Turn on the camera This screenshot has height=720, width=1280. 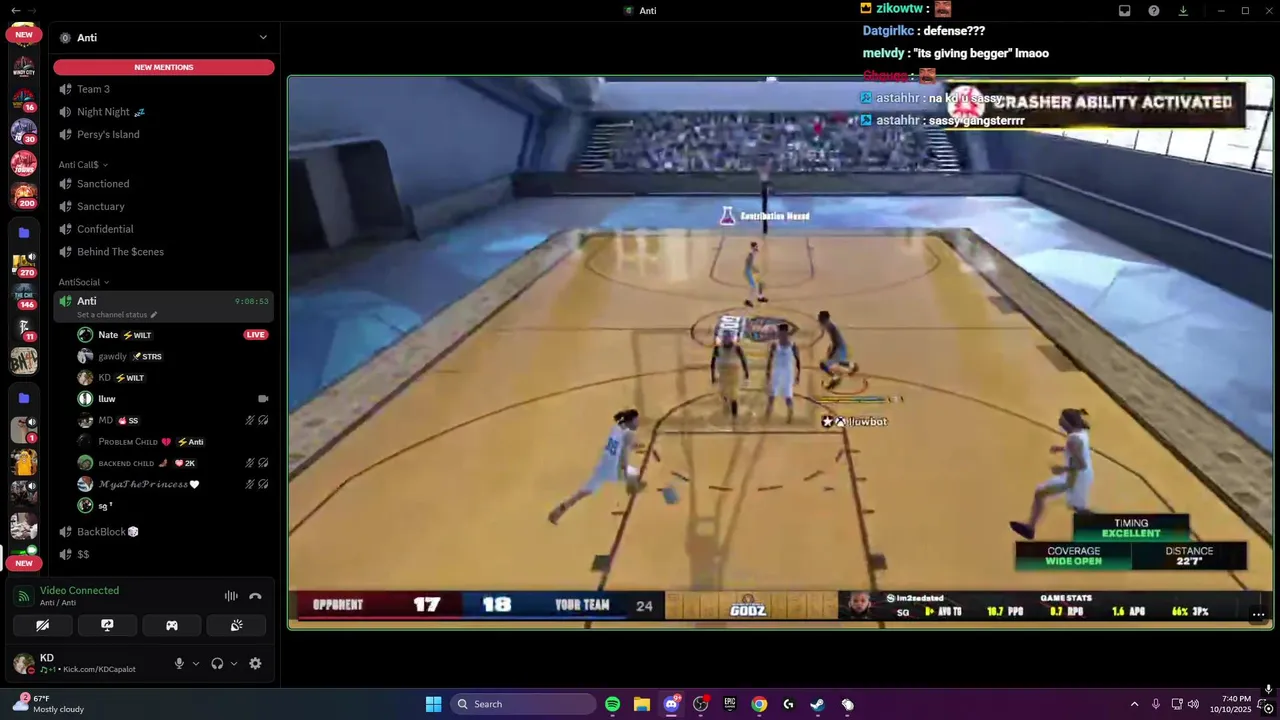pos(42,625)
